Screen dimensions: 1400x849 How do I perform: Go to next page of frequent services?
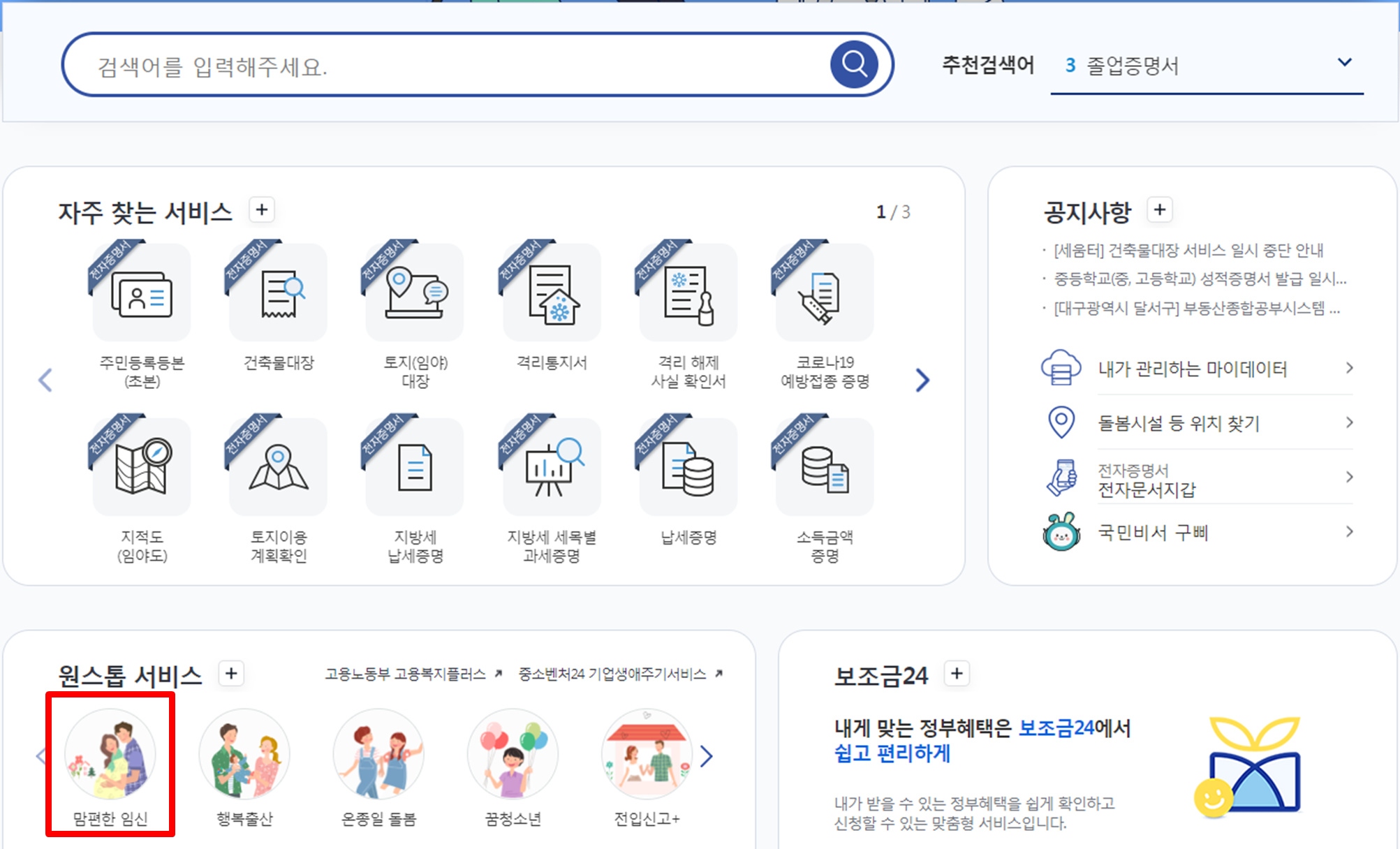click(922, 381)
